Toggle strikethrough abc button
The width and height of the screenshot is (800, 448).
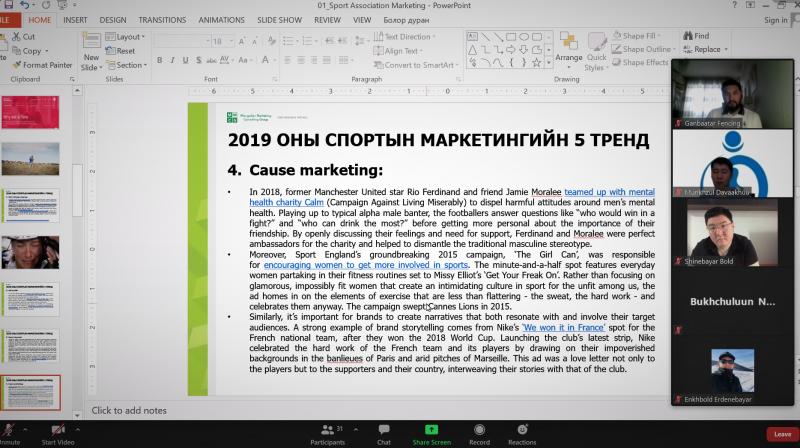click(211, 60)
